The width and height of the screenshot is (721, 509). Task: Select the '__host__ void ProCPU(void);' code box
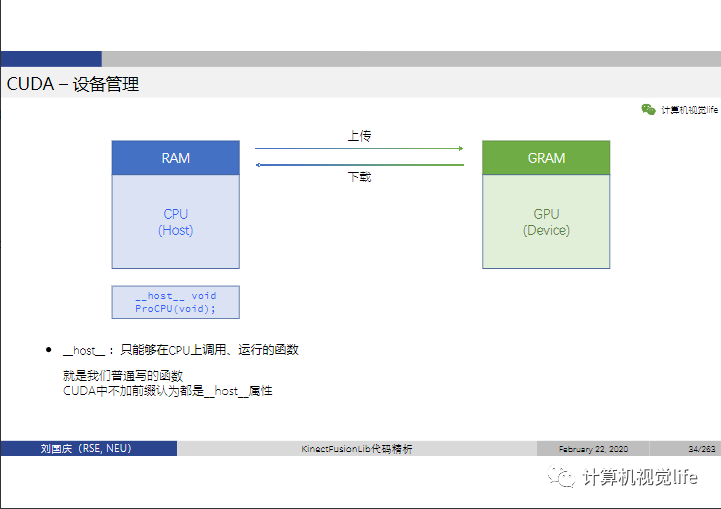point(176,302)
